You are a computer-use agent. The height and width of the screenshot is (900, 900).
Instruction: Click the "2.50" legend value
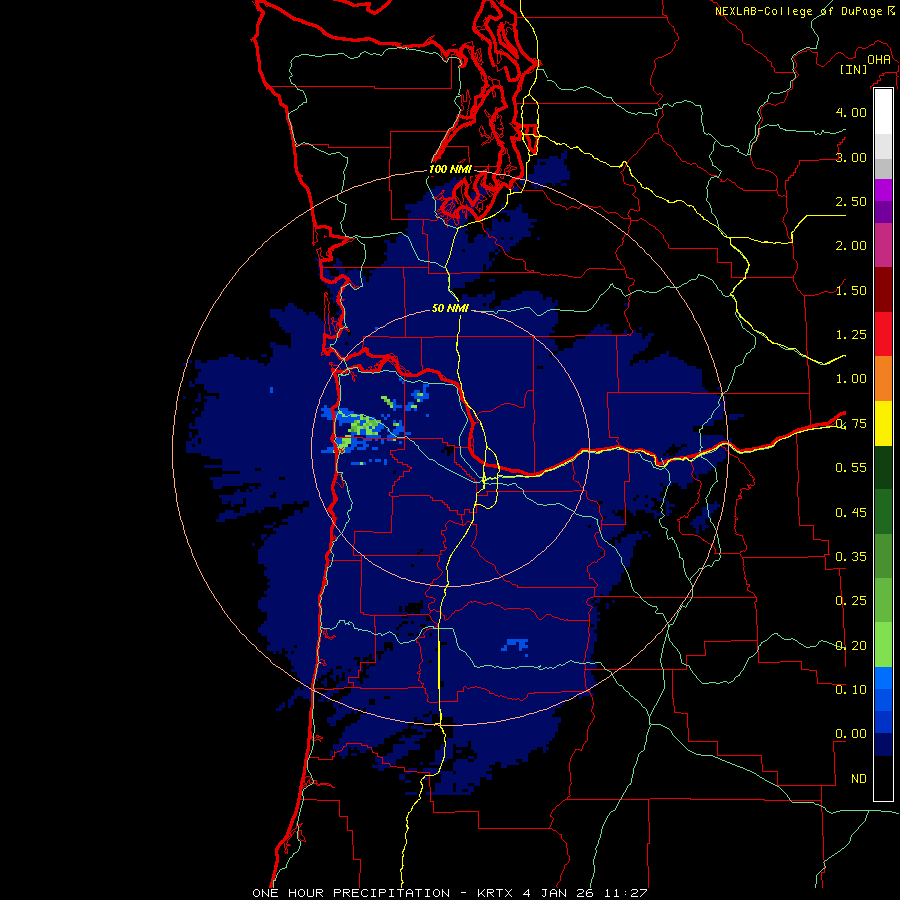(851, 201)
